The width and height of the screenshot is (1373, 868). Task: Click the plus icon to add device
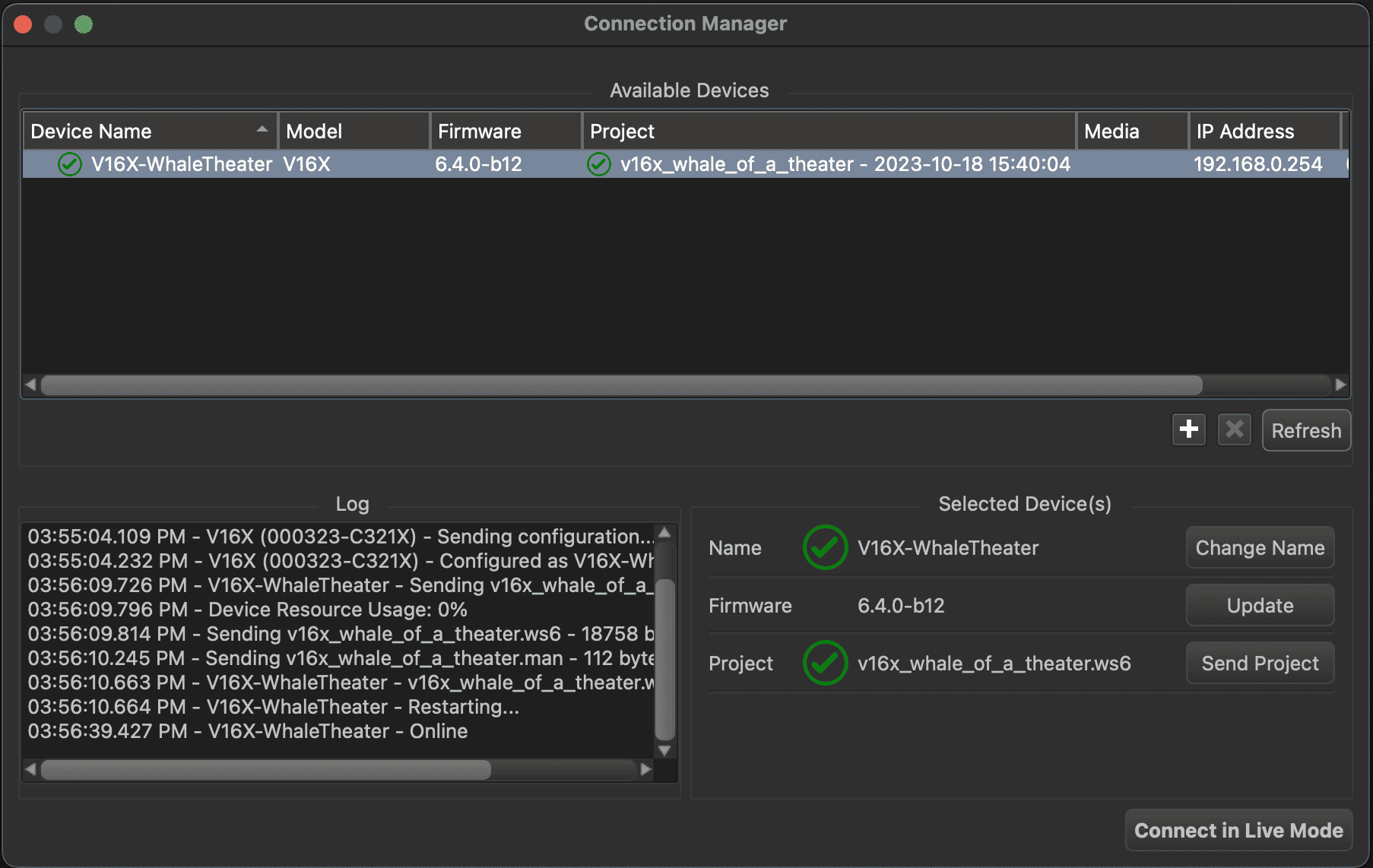pos(1188,429)
